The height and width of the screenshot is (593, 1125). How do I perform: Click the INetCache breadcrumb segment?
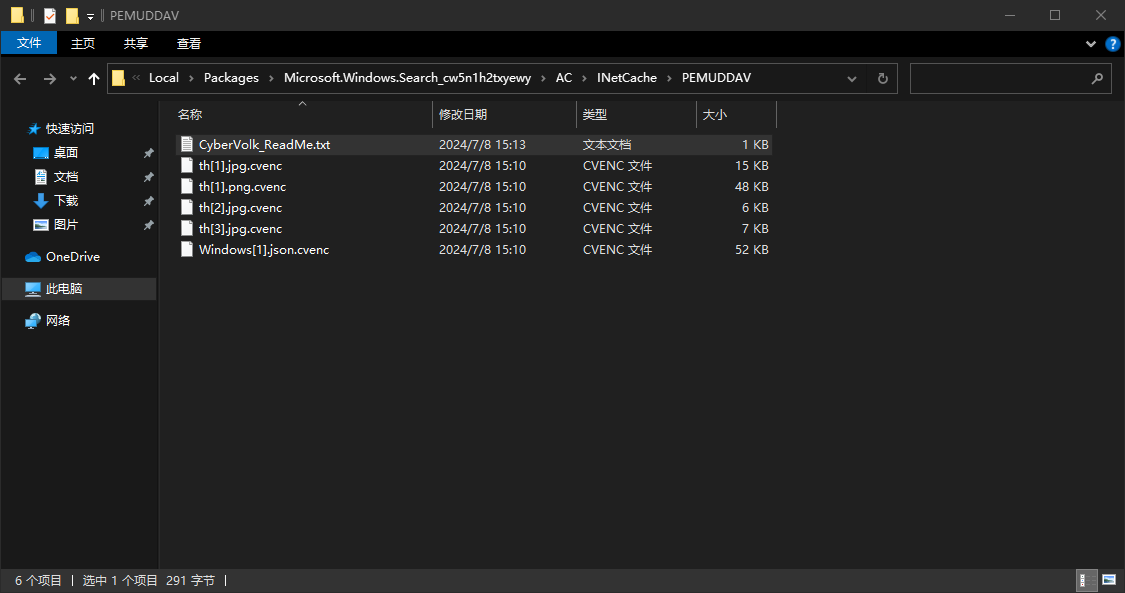click(x=626, y=77)
